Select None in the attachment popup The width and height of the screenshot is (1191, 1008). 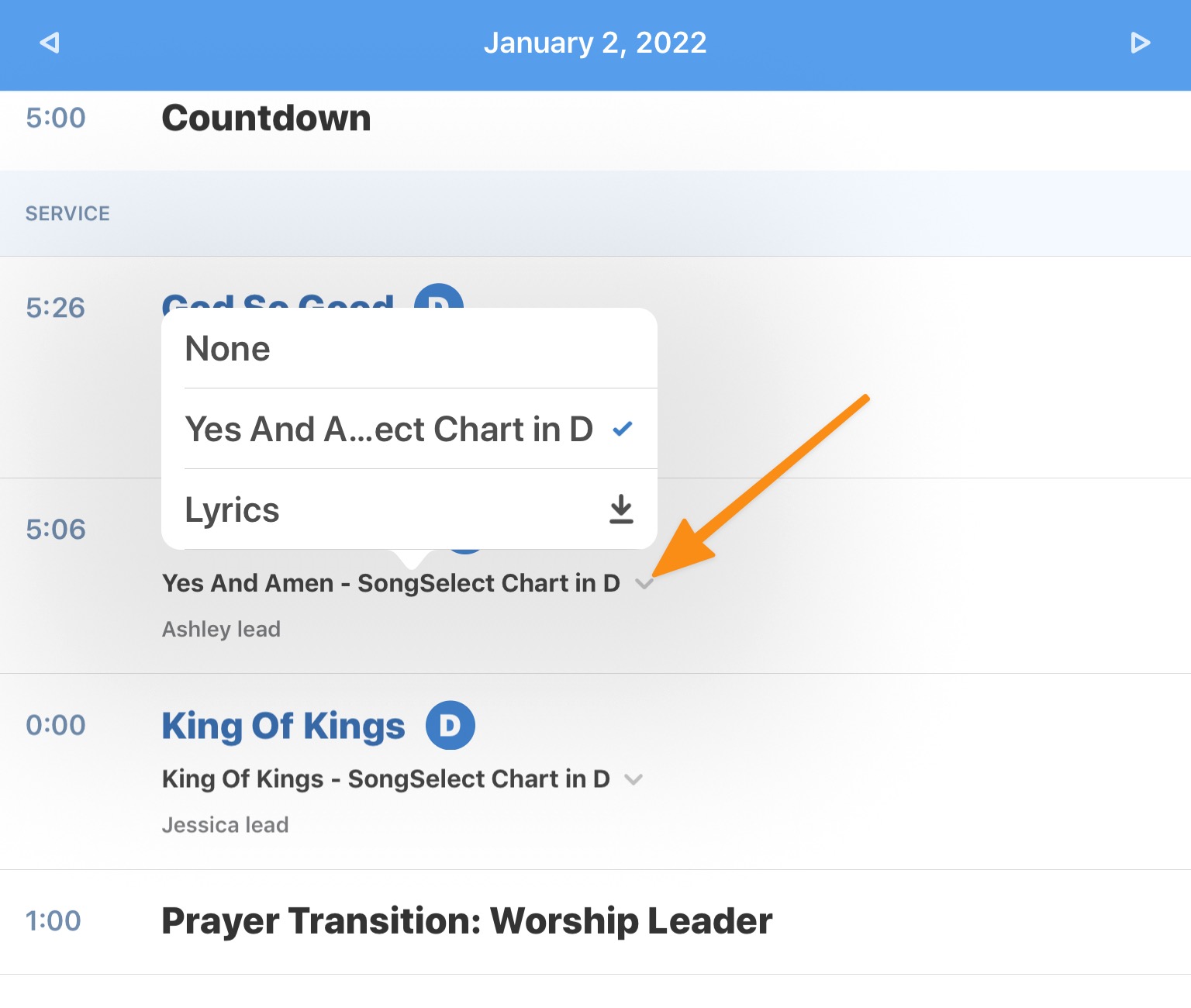point(409,348)
